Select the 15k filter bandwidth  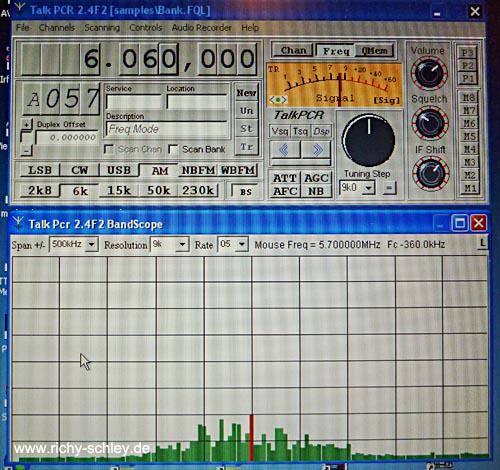(x=119, y=190)
